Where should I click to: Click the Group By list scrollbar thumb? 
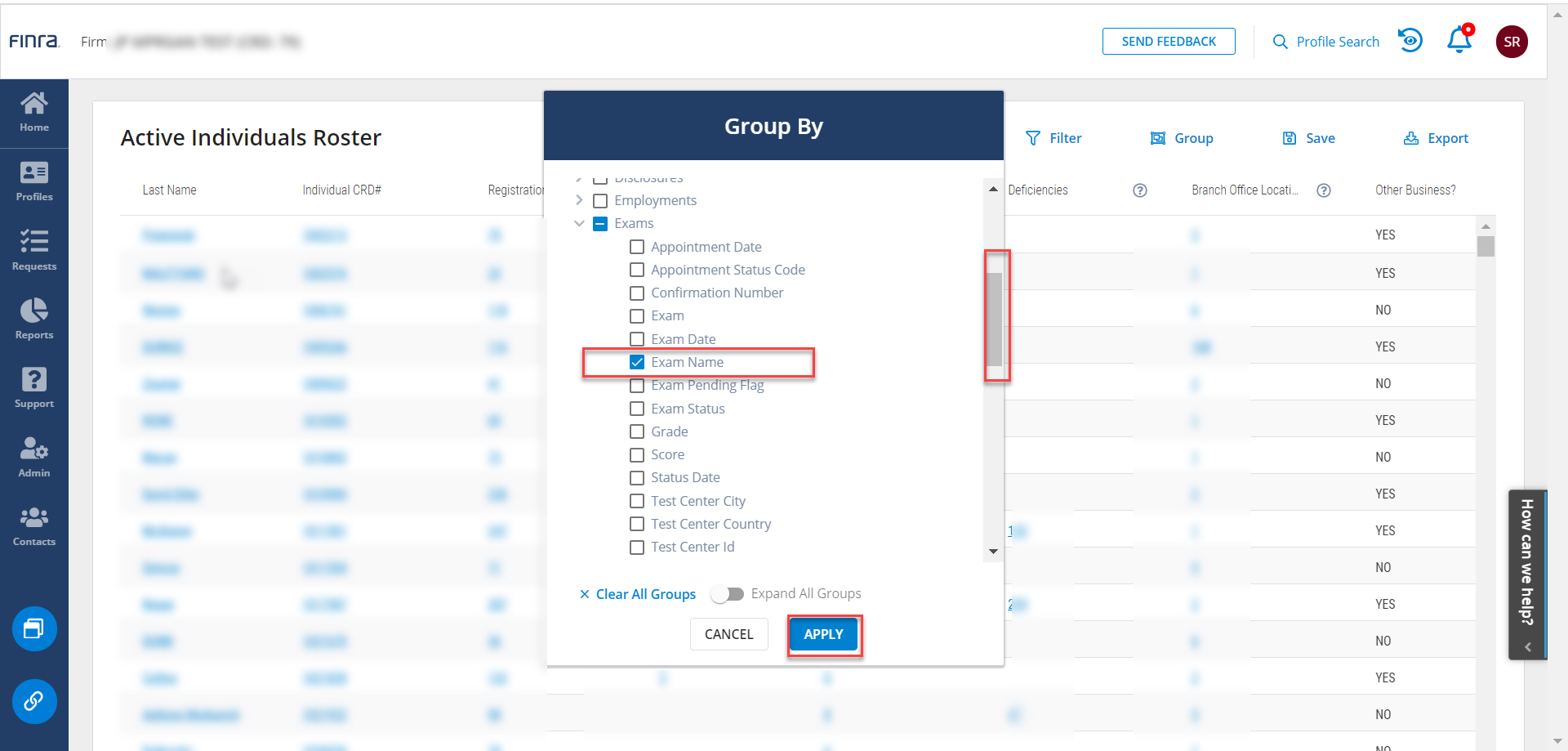tap(994, 319)
